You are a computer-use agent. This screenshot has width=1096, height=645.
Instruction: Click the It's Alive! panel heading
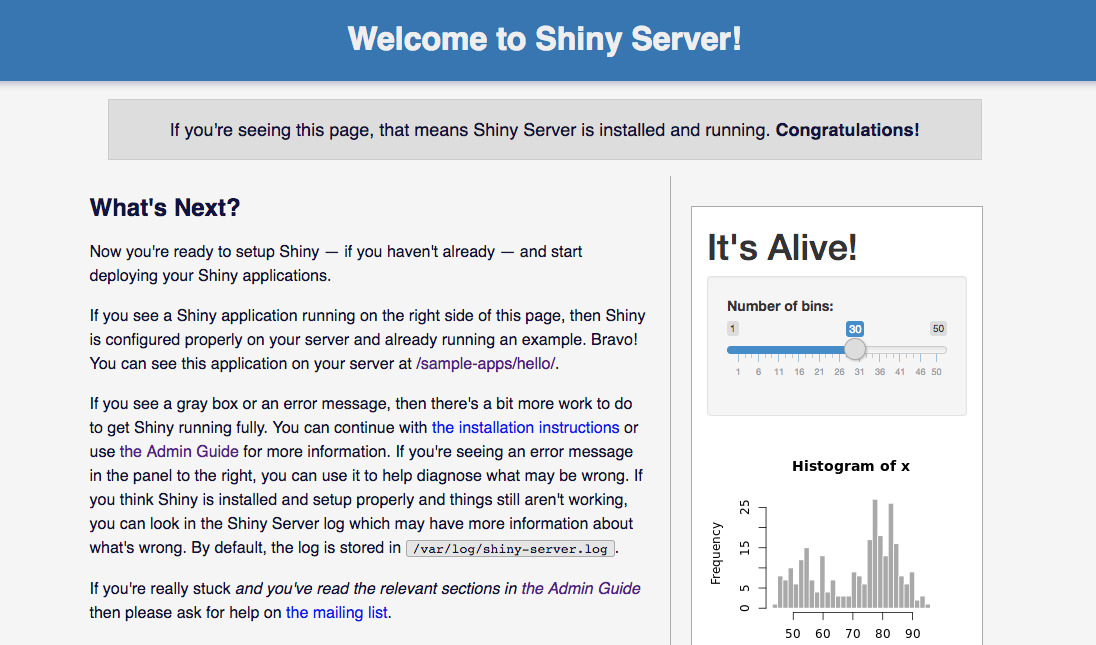[x=781, y=246]
